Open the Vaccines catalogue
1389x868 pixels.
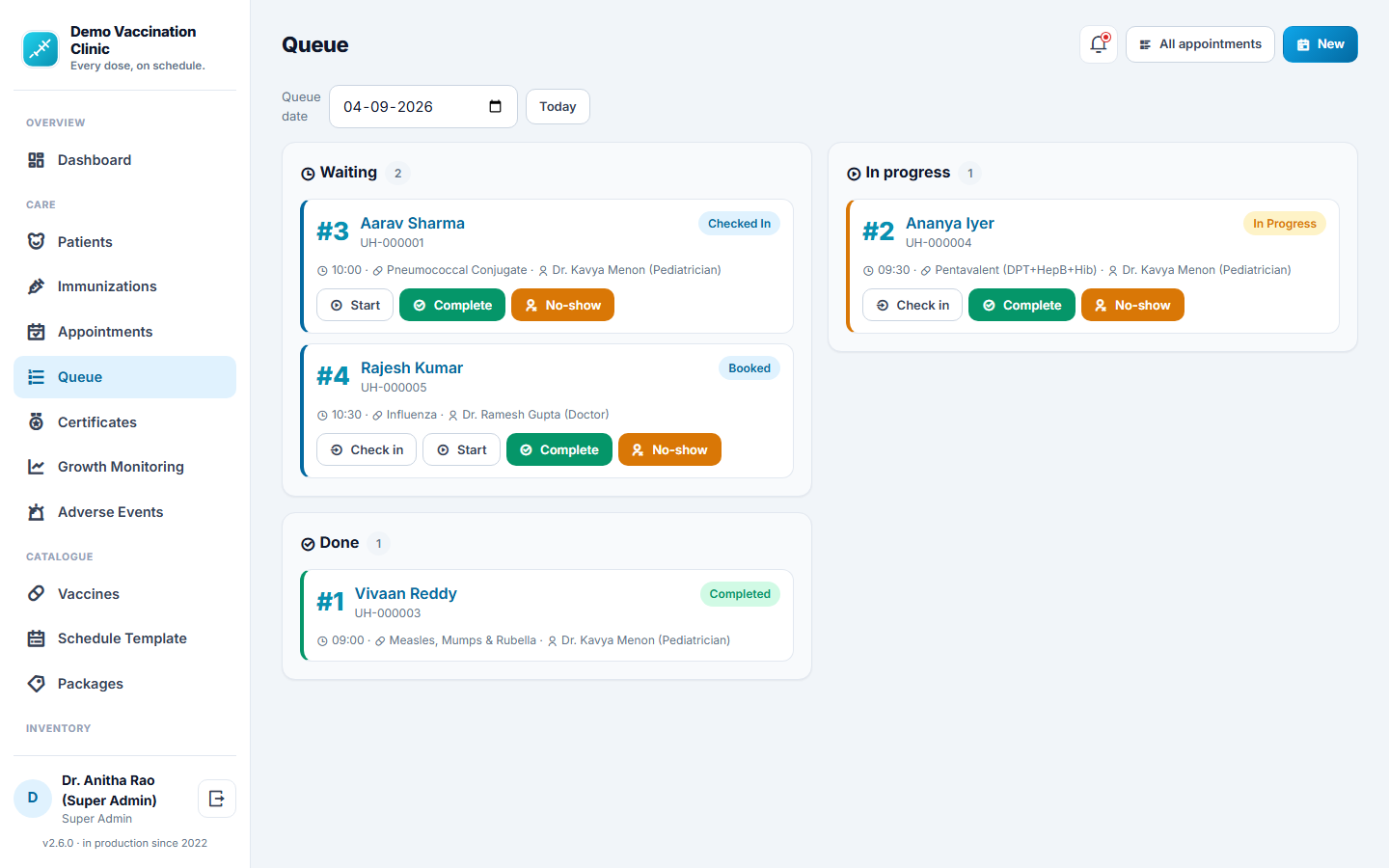point(124,594)
